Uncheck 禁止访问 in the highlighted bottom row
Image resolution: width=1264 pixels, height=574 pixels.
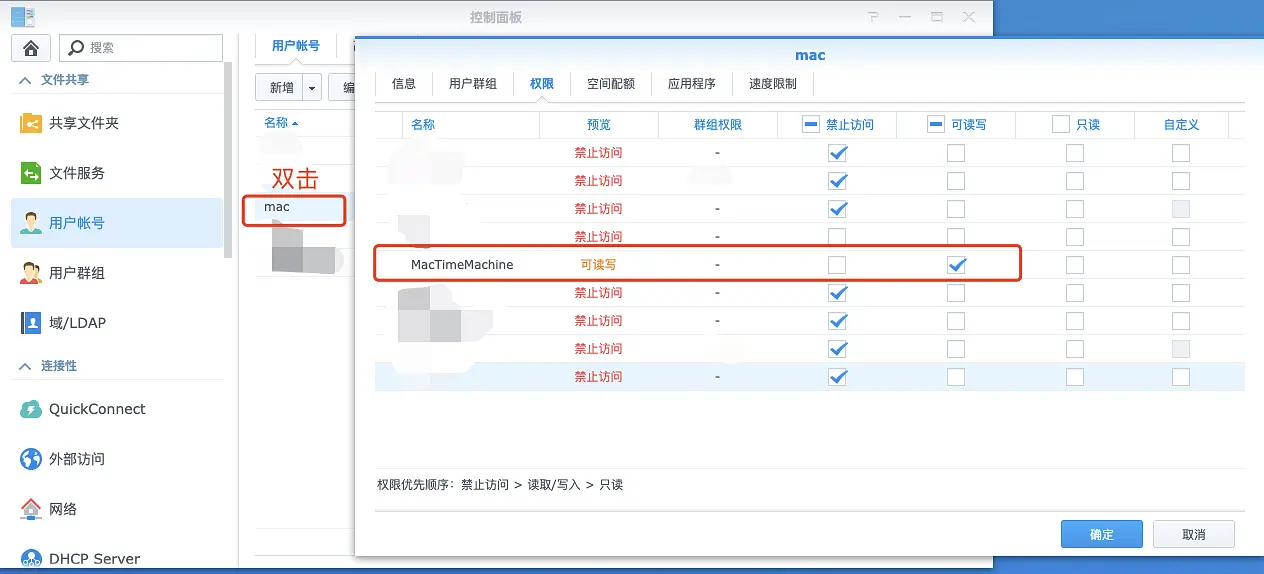tap(837, 377)
